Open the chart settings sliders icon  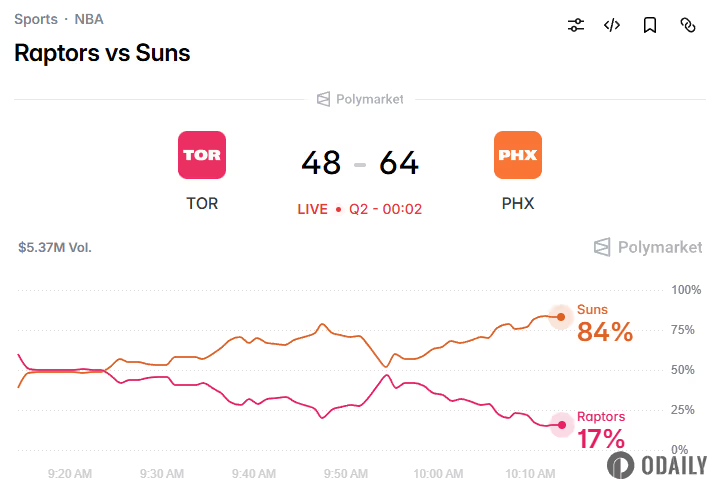[576, 26]
